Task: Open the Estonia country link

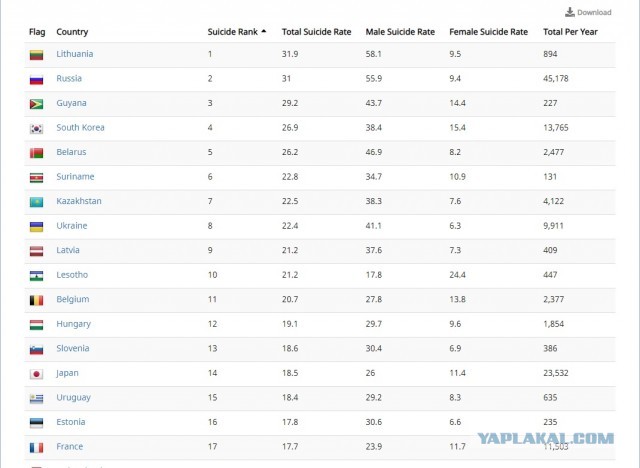Action: tap(71, 422)
